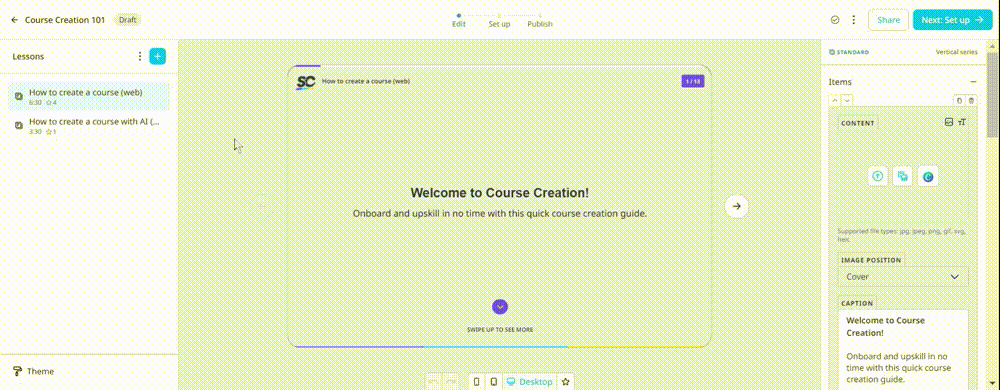Image resolution: width=1000 pixels, height=390 pixels.
Task: Add a new lesson with plus button
Action: coord(158,56)
